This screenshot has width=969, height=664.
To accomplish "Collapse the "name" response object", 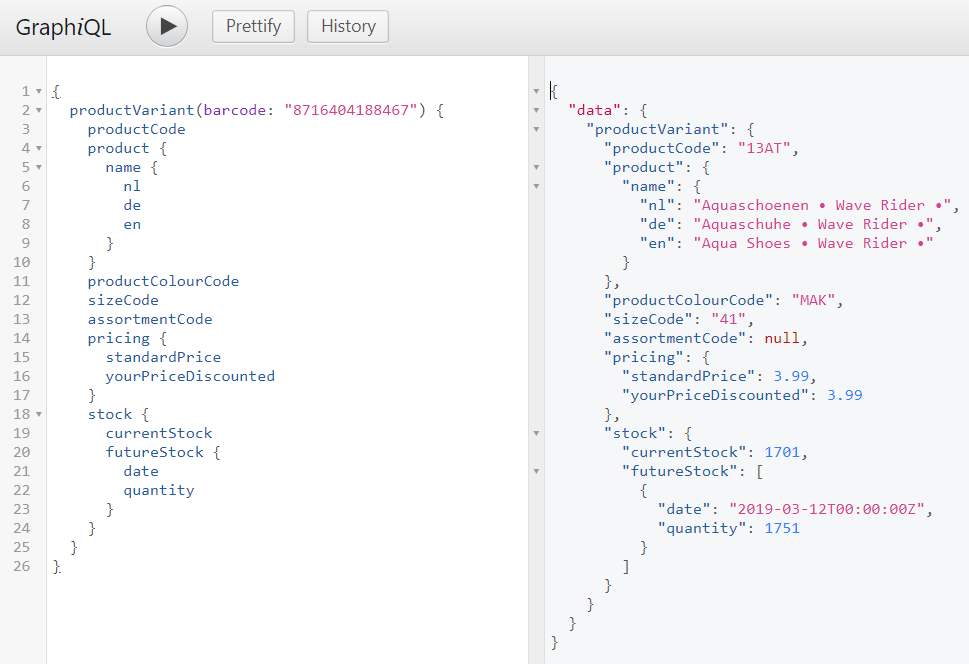I will click(x=536, y=186).
